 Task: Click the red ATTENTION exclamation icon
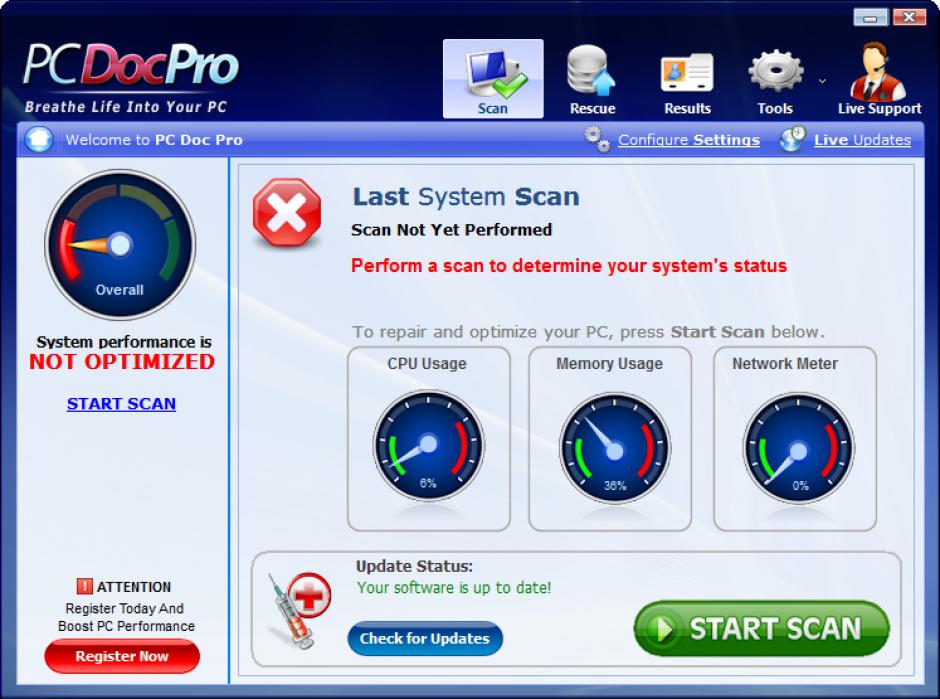[x=85, y=586]
